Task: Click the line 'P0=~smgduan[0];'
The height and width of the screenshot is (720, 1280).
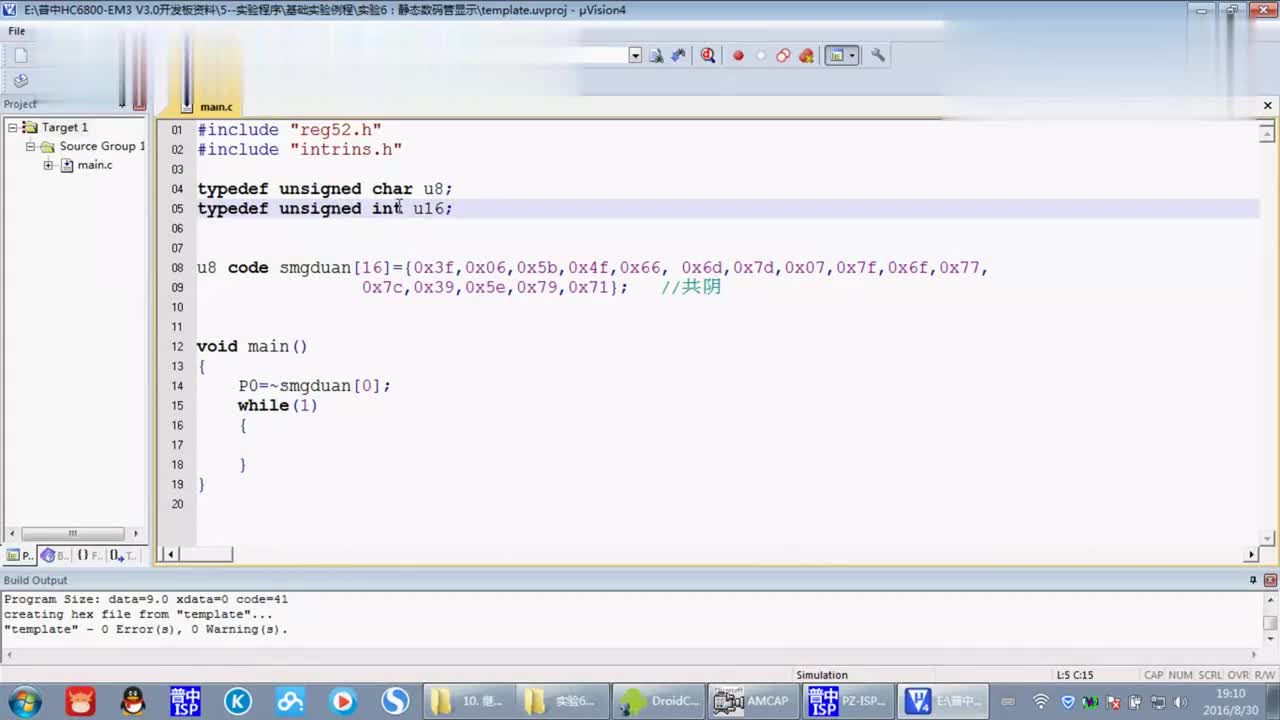Action: point(314,386)
